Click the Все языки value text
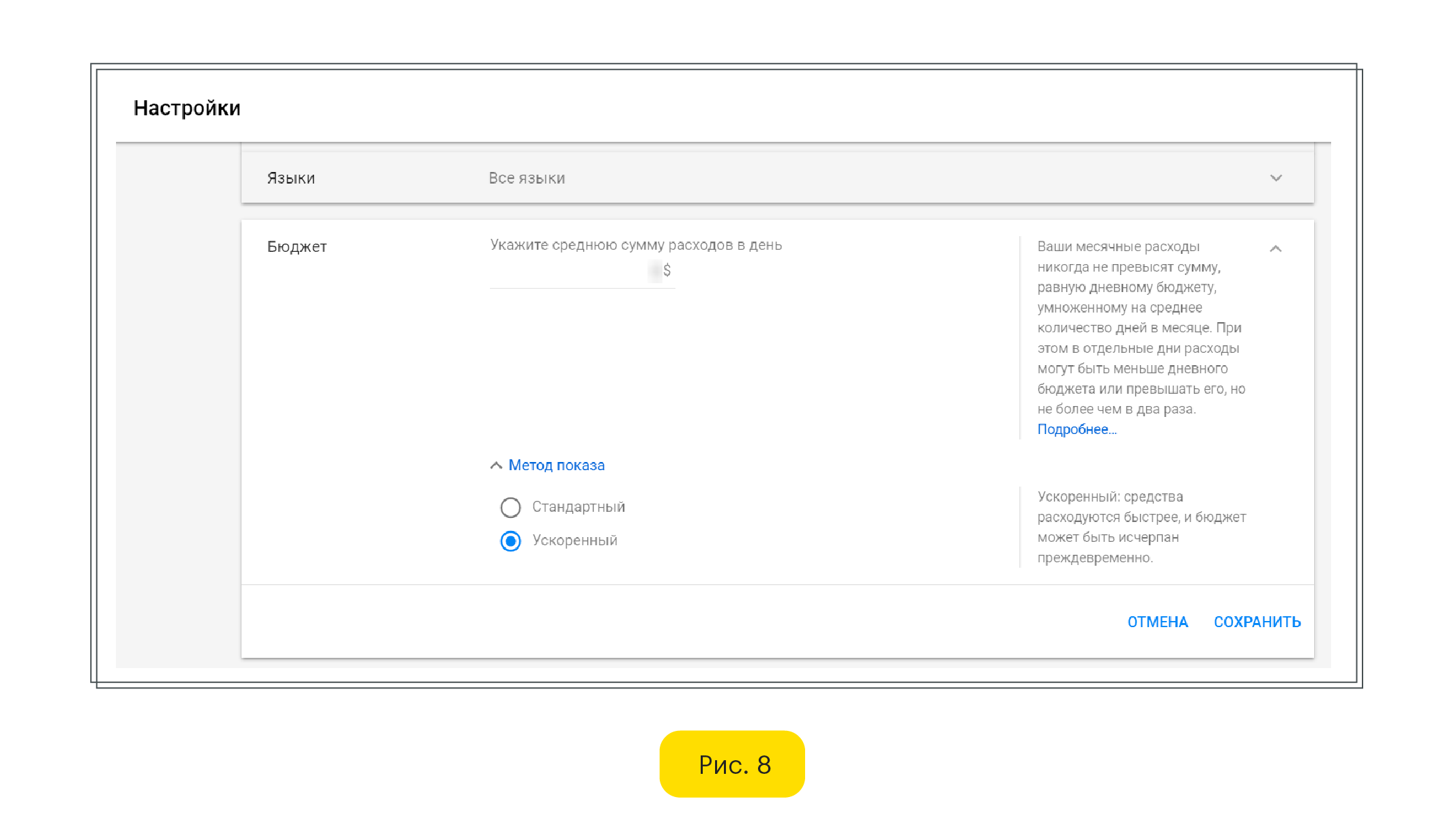Image resolution: width=1456 pixels, height=838 pixels. coord(527,178)
